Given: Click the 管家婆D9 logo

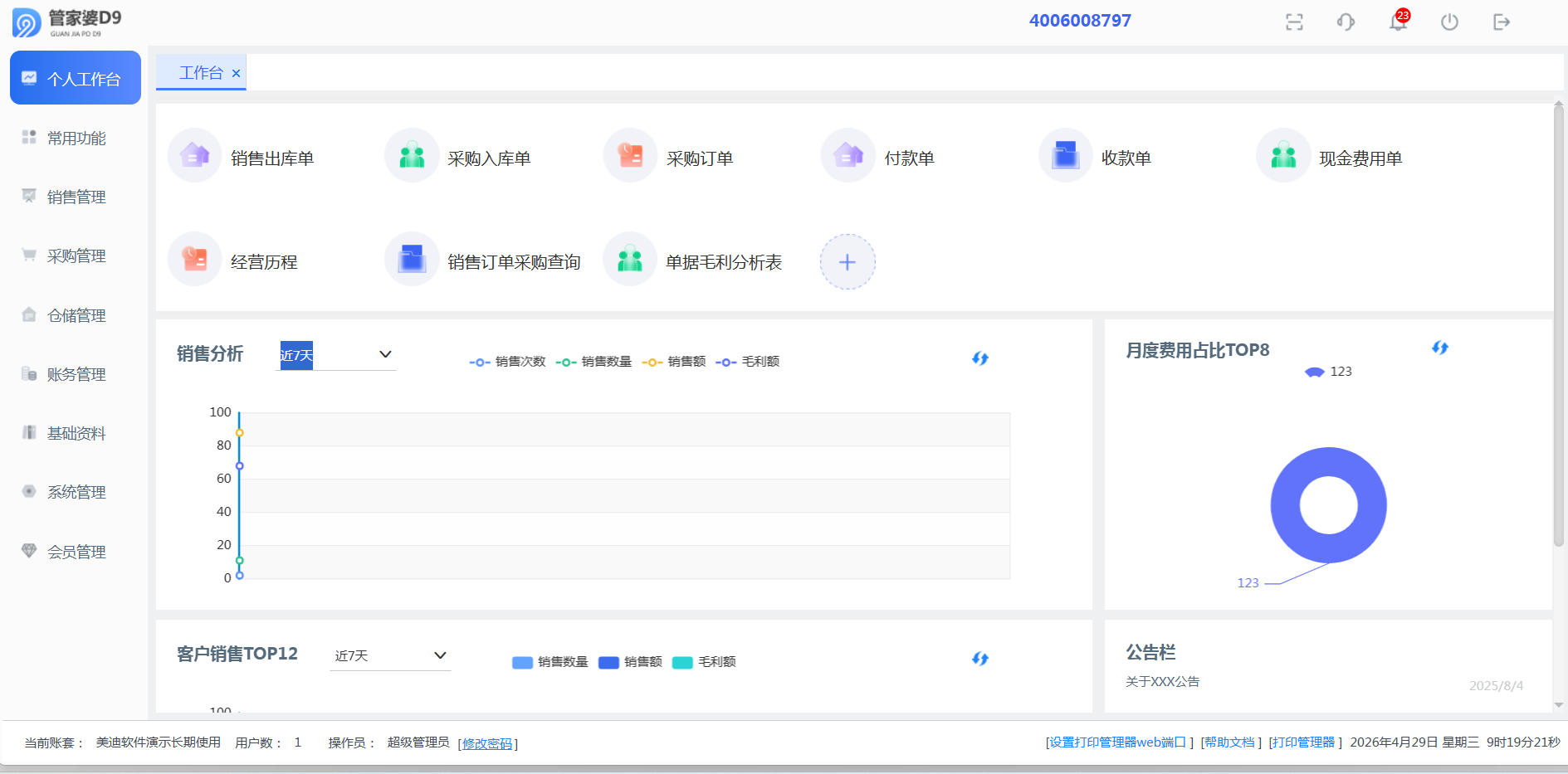Looking at the screenshot, I should (67, 22).
